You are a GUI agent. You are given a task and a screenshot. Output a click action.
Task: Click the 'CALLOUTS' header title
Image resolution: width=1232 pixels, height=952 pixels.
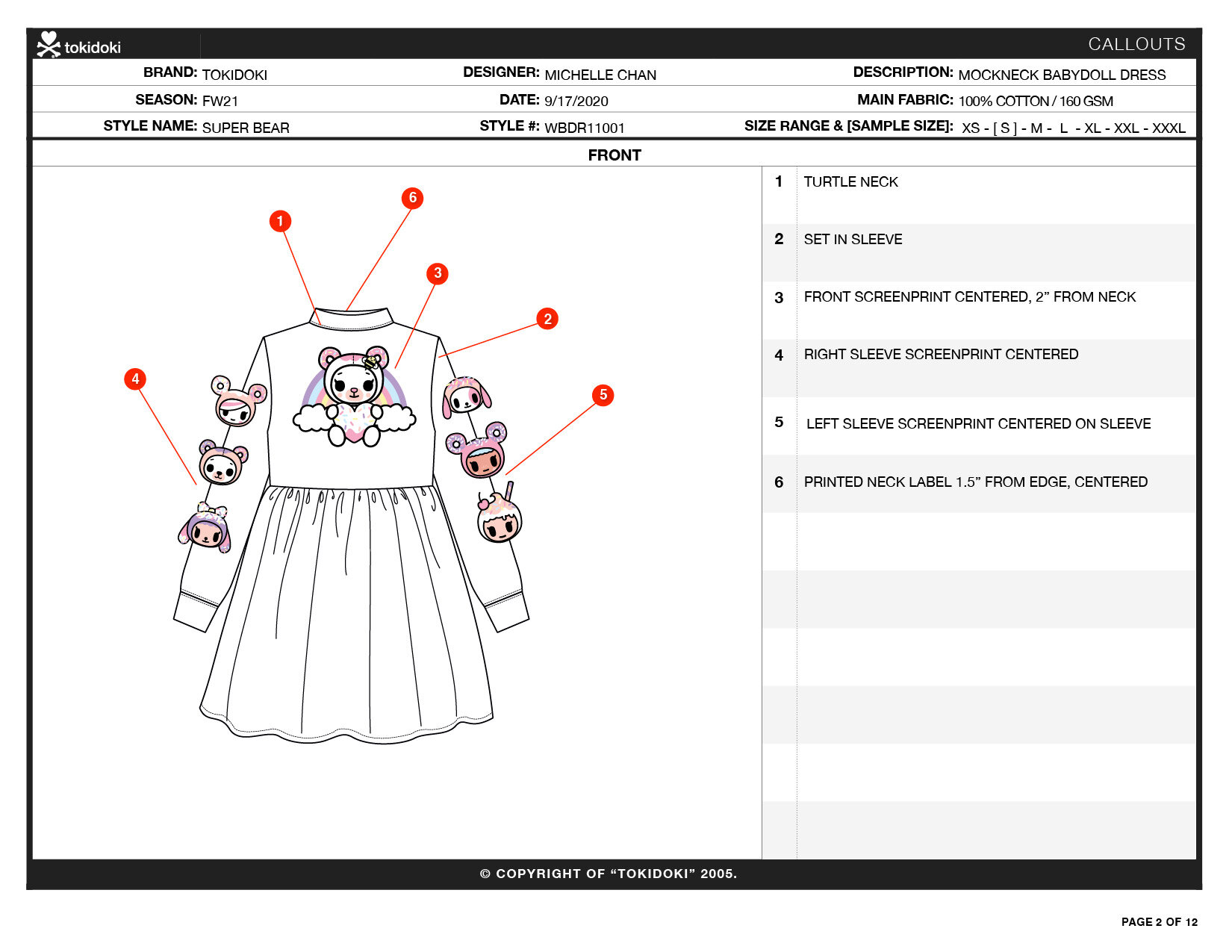pos(1136,44)
